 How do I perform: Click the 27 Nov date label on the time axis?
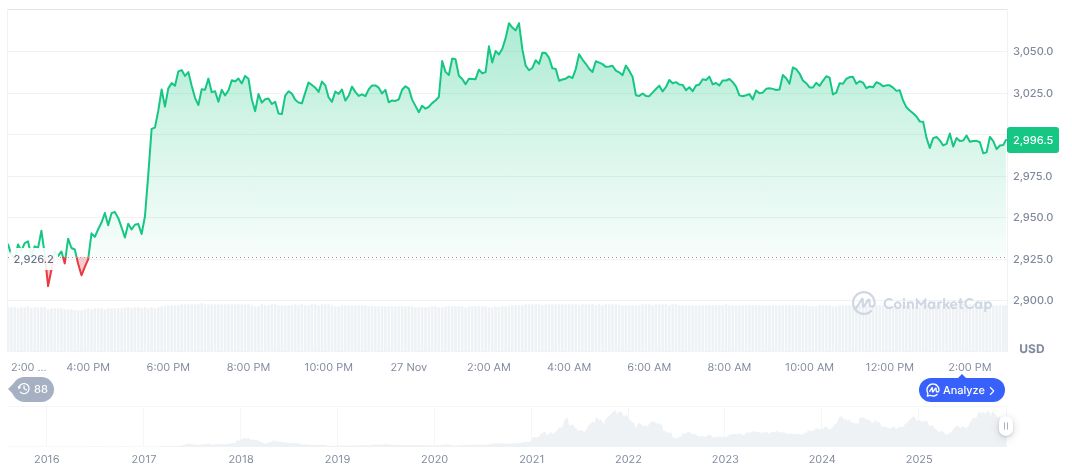pyautogui.click(x=408, y=367)
